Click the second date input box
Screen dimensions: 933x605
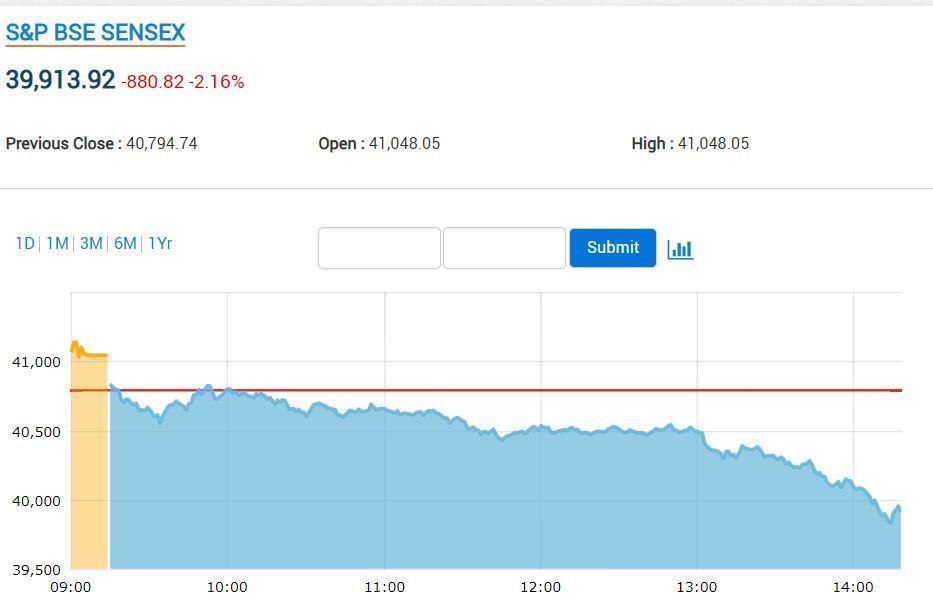pos(504,248)
